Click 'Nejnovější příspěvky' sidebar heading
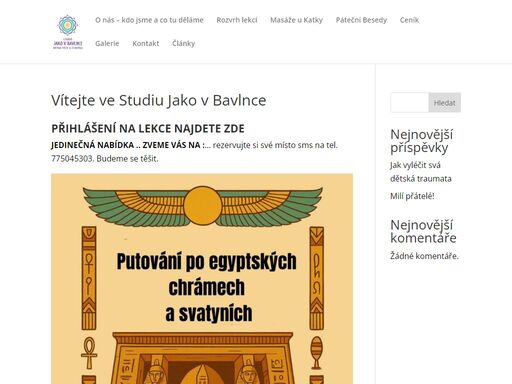The width and height of the screenshot is (512, 384). pyautogui.click(x=422, y=141)
